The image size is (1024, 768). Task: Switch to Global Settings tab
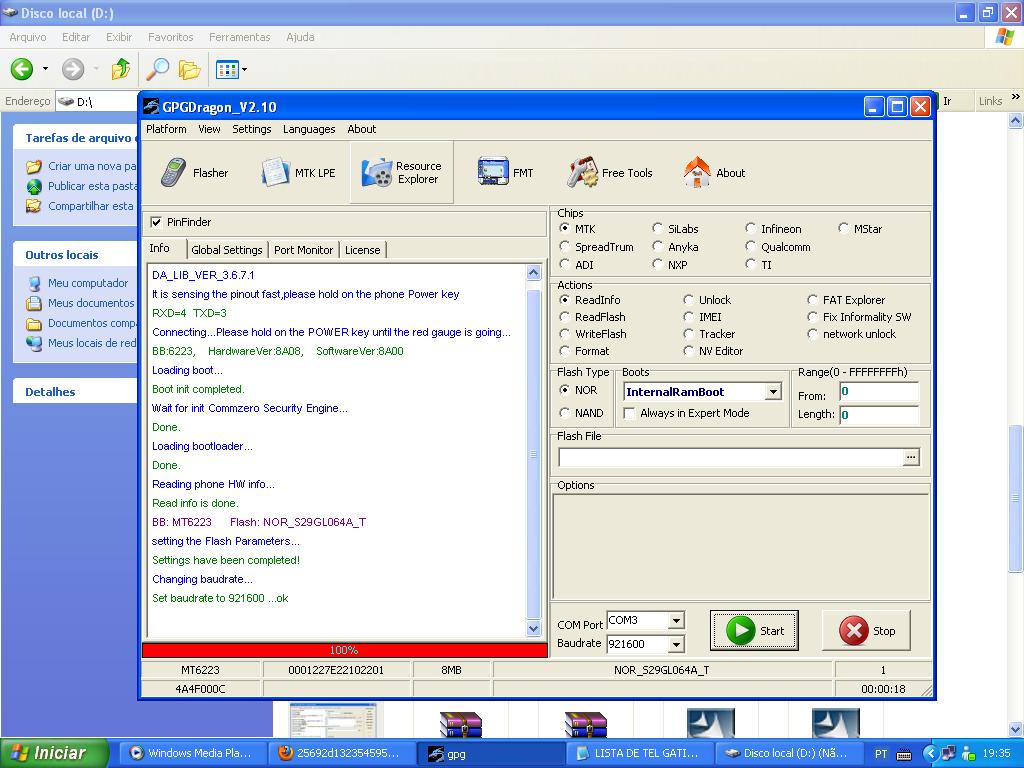click(x=227, y=250)
